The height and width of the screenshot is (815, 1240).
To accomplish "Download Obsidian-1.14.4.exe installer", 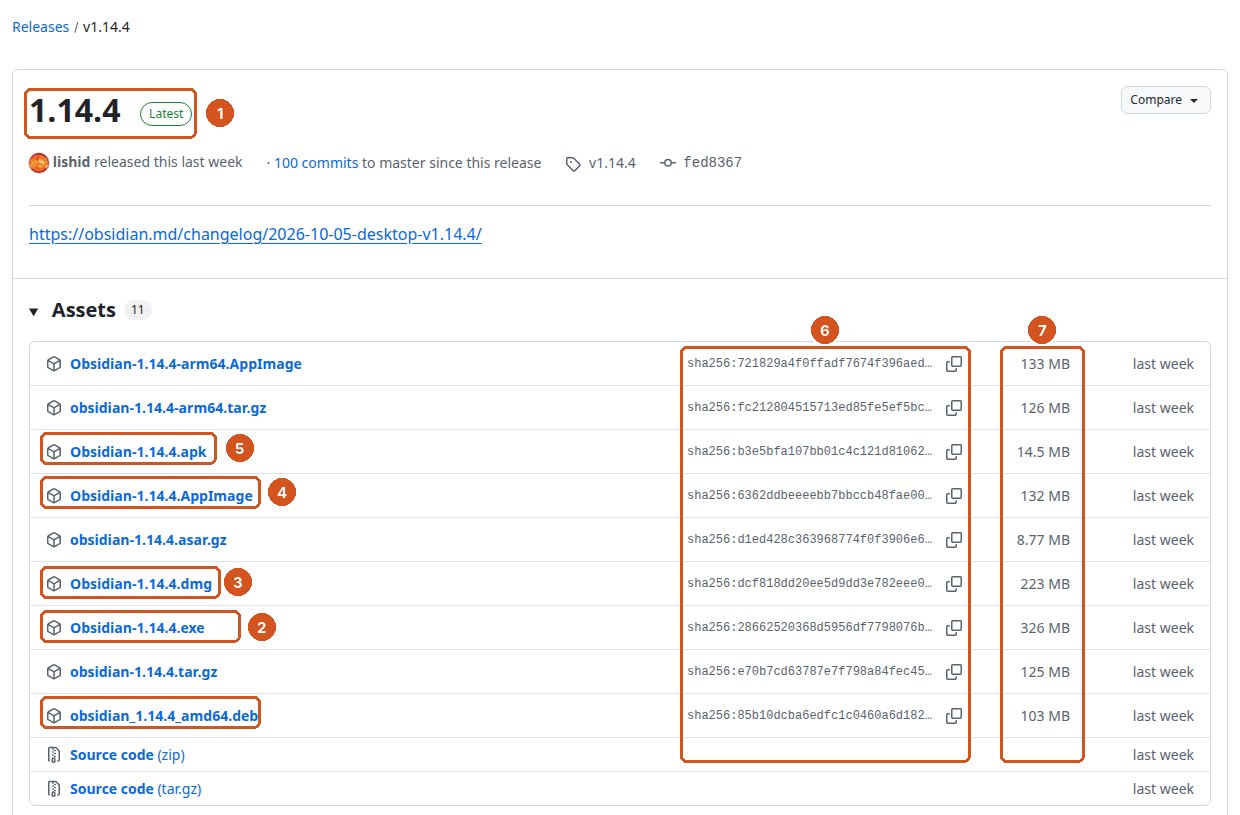I will click(x=137, y=628).
